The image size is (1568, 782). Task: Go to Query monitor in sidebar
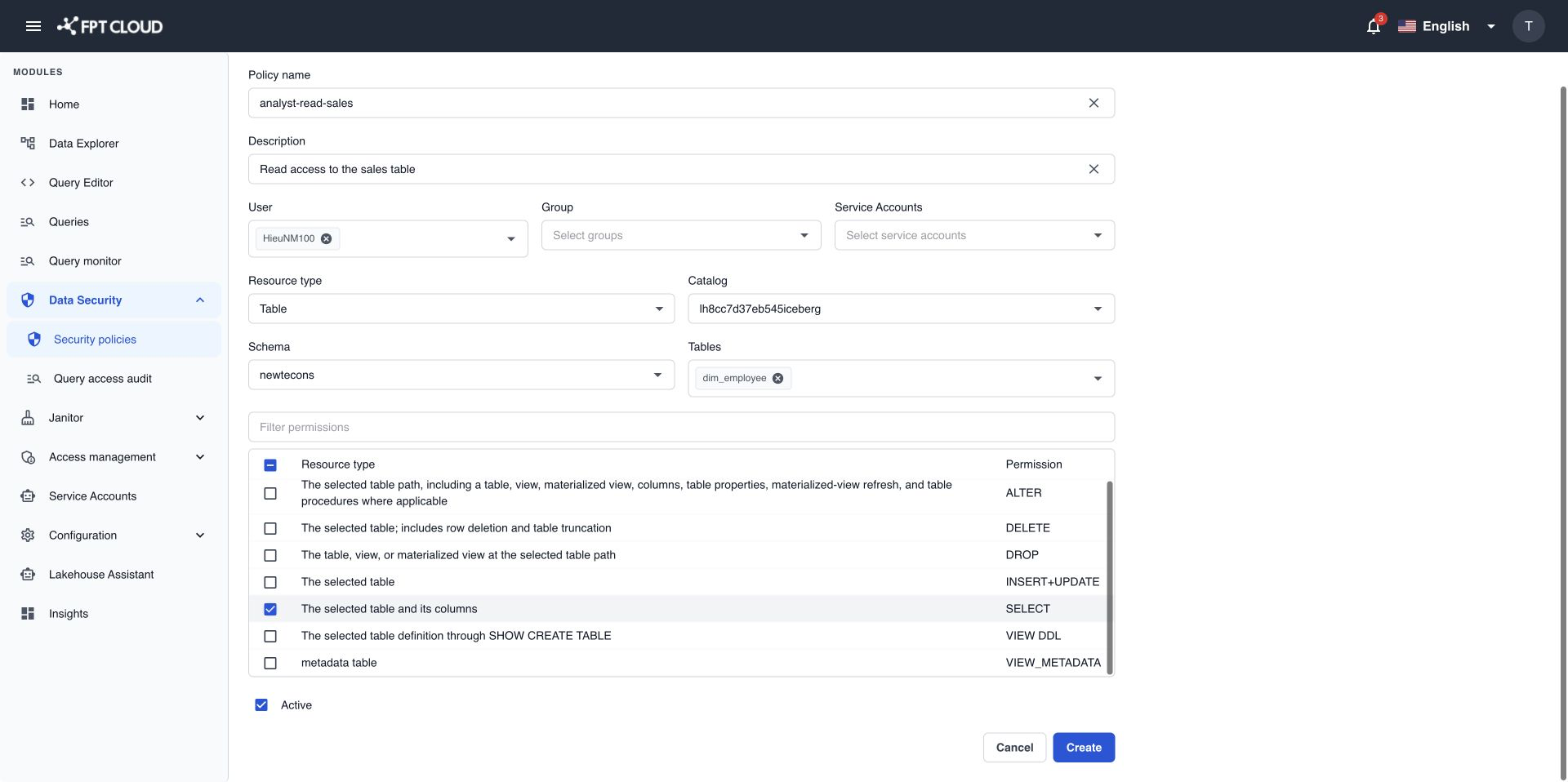[114, 261]
